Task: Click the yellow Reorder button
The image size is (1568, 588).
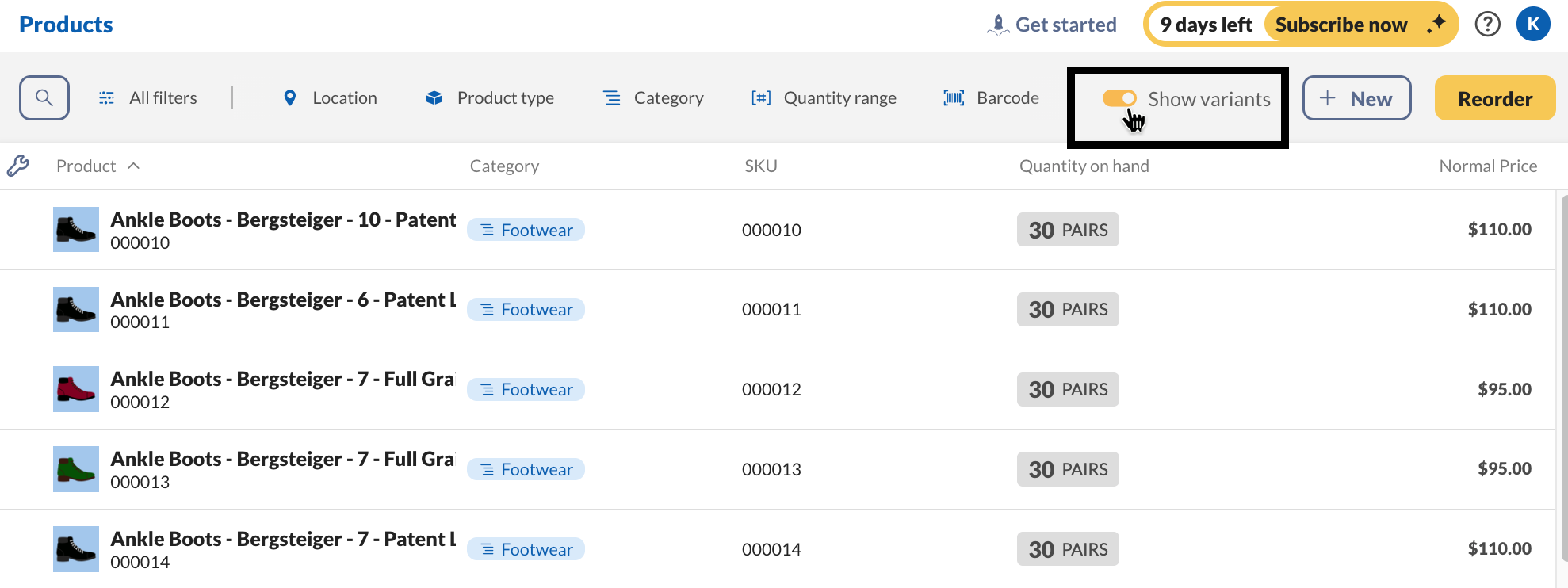Action: pyautogui.click(x=1494, y=98)
